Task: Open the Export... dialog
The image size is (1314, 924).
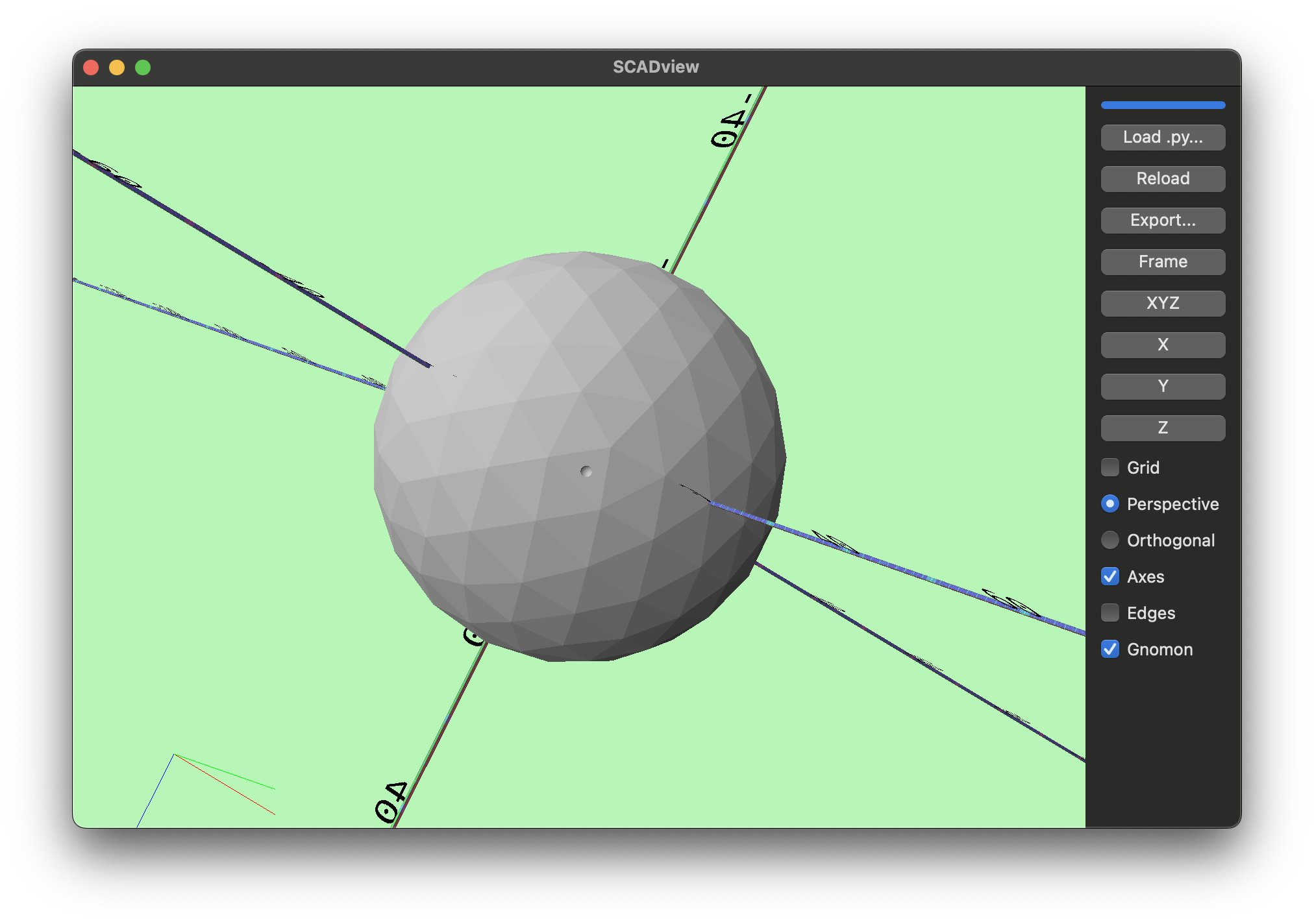Action: pos(1162,220)
